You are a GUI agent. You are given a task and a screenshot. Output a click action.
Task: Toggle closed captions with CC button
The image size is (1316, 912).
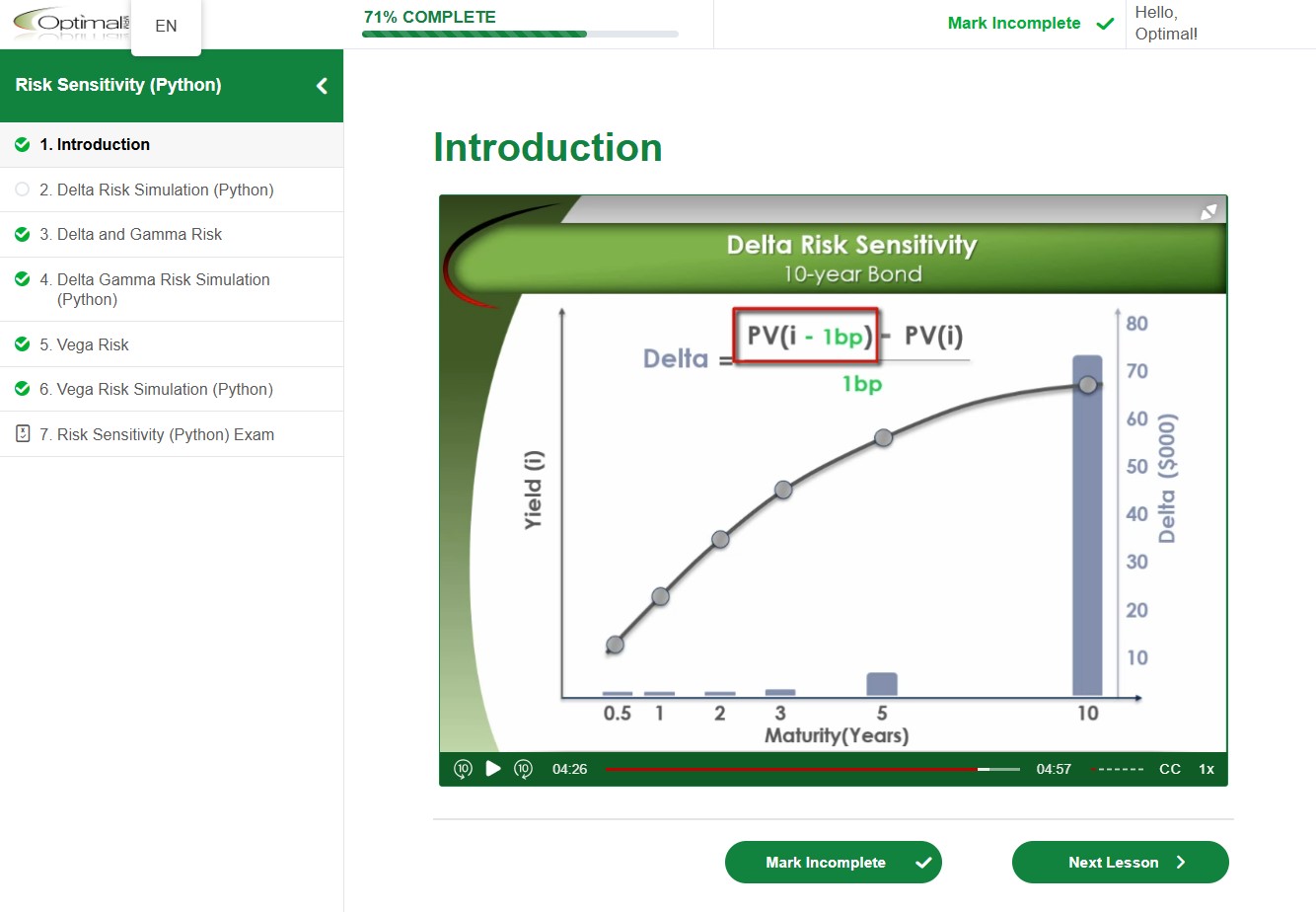[1170, 769]
